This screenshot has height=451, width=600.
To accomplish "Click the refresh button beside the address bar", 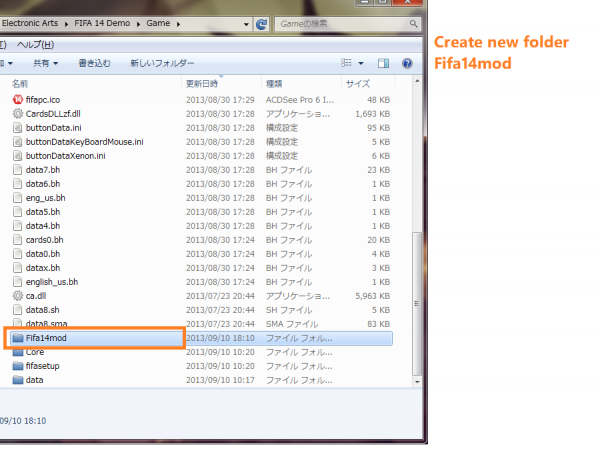I will [262, 22].
